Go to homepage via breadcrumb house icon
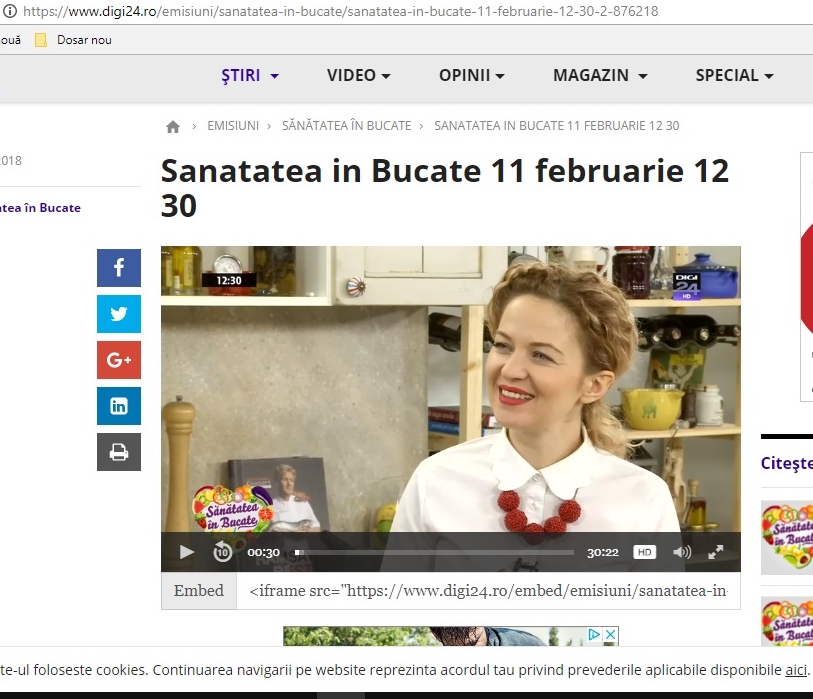This screenshot has width=813, height=699. (173, 126)
